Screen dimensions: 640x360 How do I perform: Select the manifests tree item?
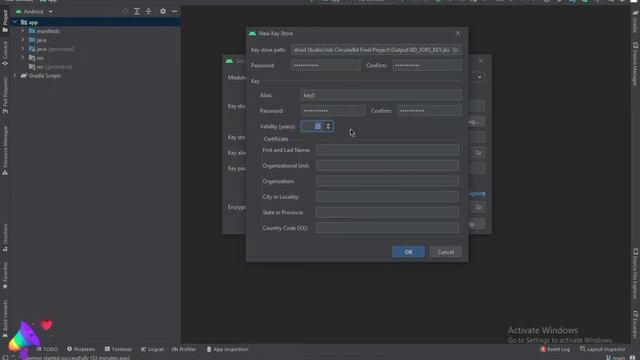[x=44, y=31]
